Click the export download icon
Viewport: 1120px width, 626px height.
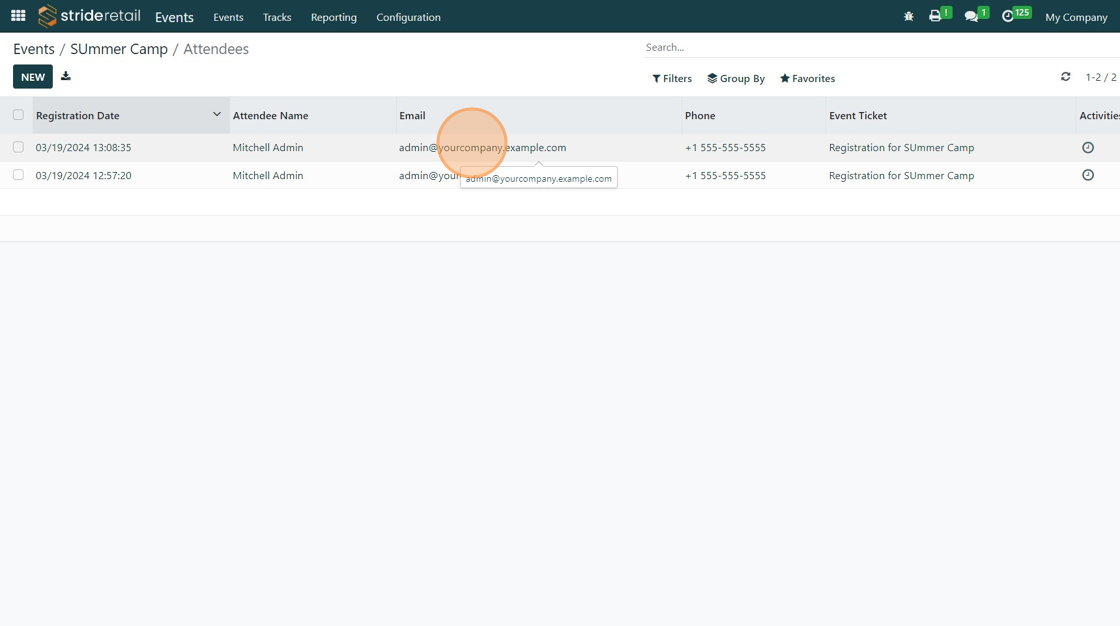coord(66,76)
